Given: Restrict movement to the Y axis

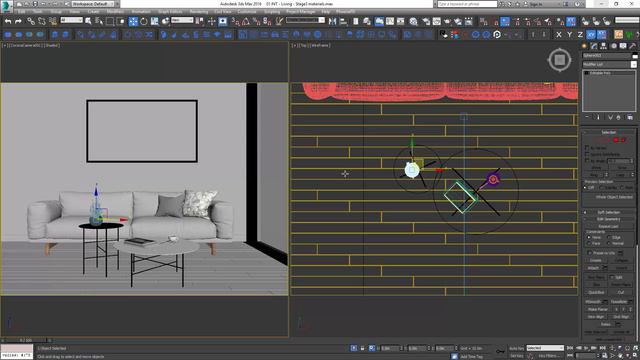Looking at the screenshot, I should coord(569,35).
